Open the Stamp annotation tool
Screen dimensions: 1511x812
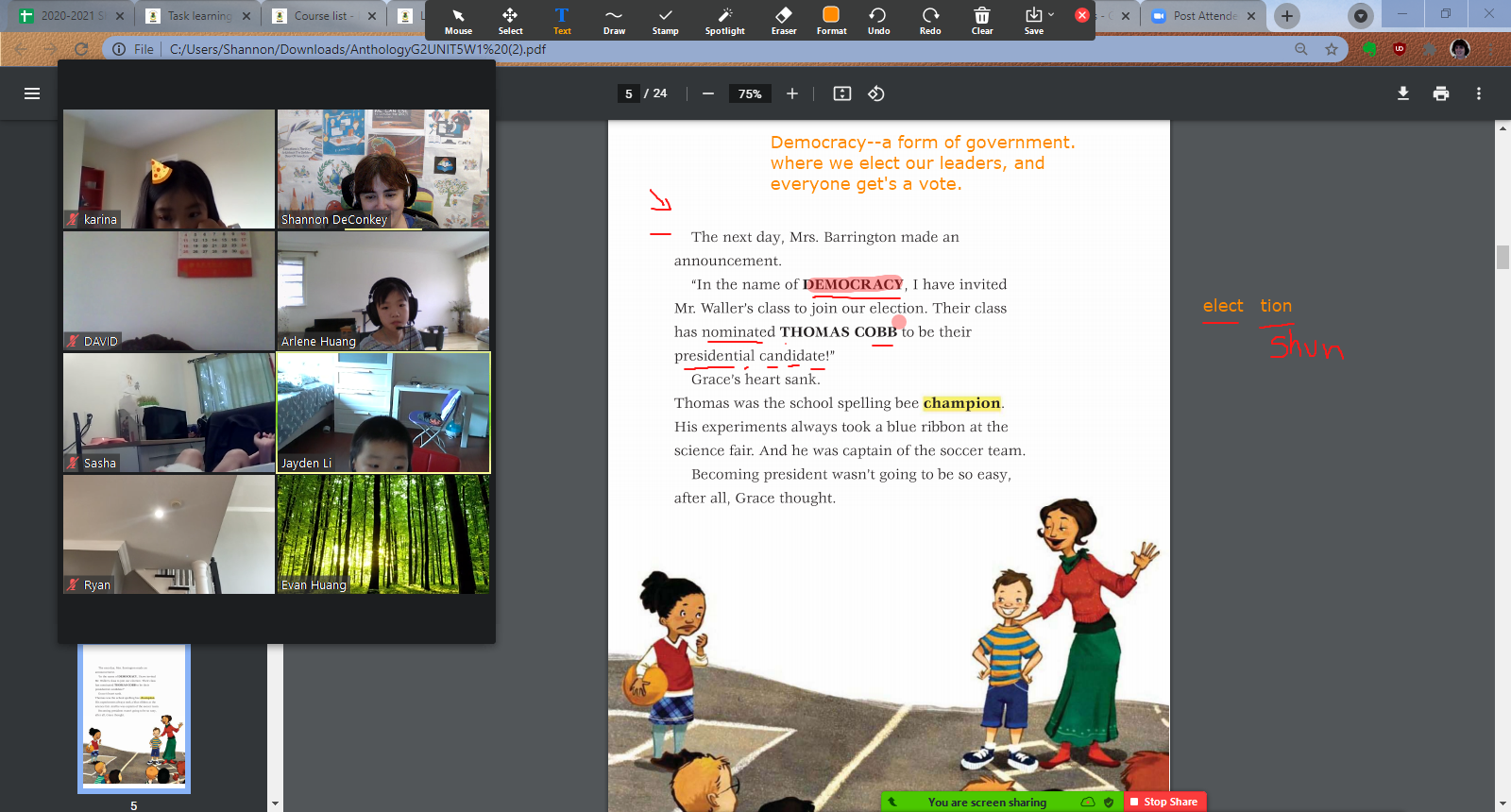(x=665, y=21)
